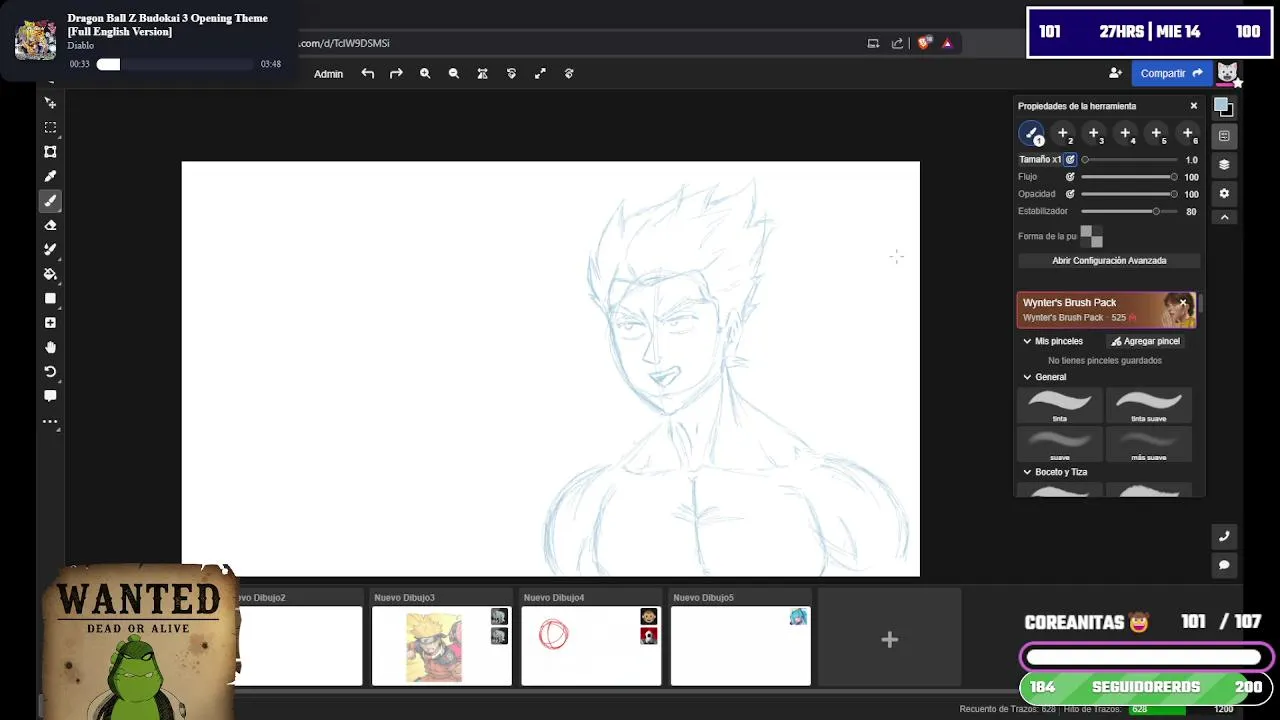The height and width of the screenshot is (720, 1280).
Task: Adjust the Opacidad slider
Action: tap(1130, 194)
